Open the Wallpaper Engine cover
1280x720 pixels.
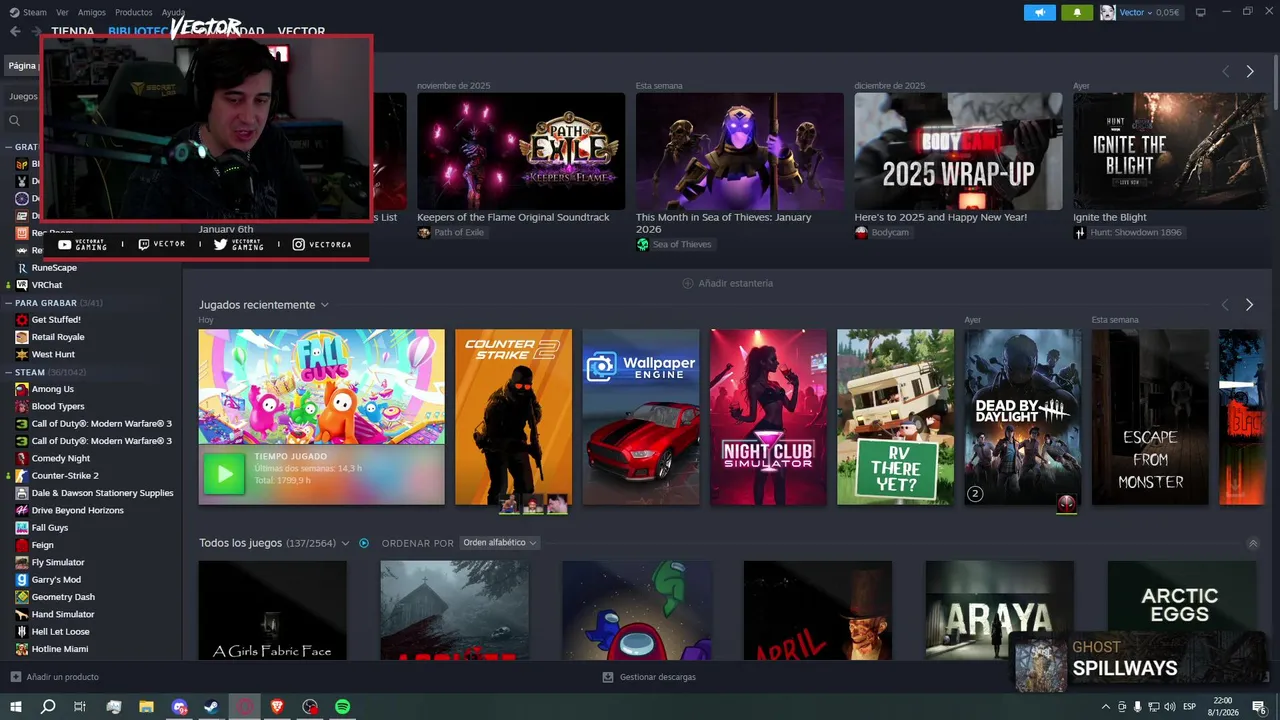point(641,417)
